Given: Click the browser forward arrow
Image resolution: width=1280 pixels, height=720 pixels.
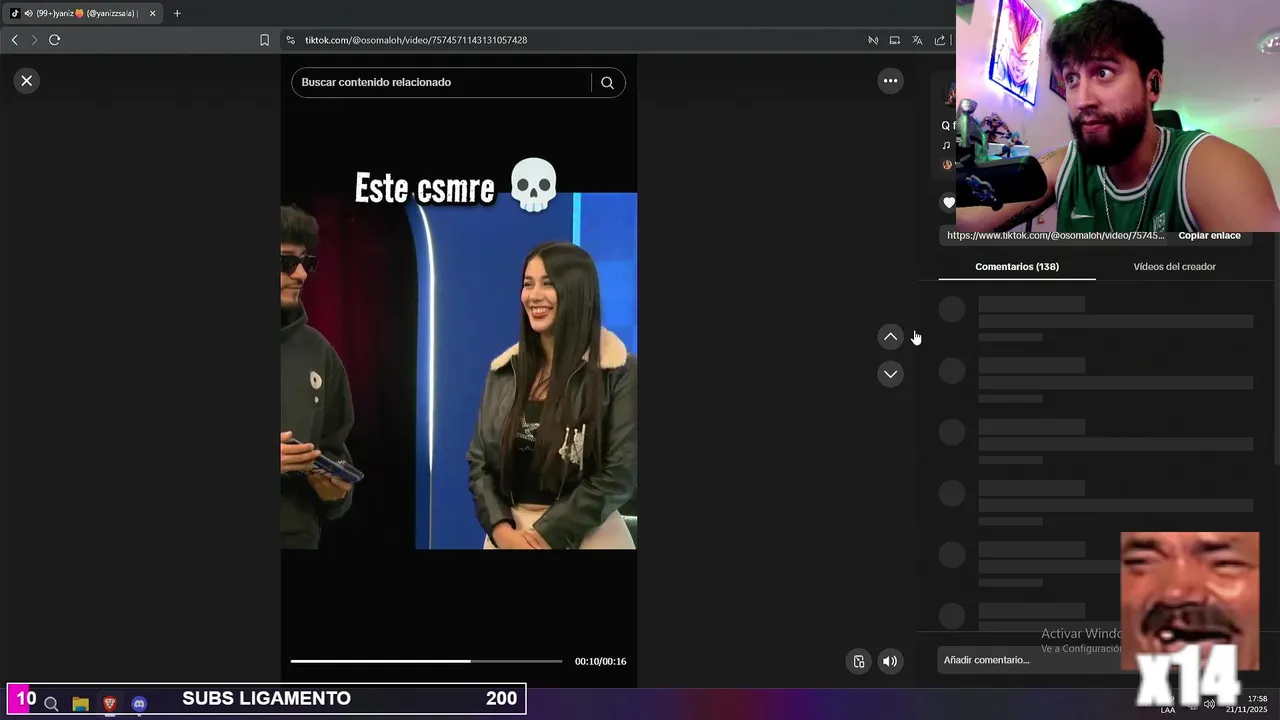Looking at the screenshot, I should (34, 40).
